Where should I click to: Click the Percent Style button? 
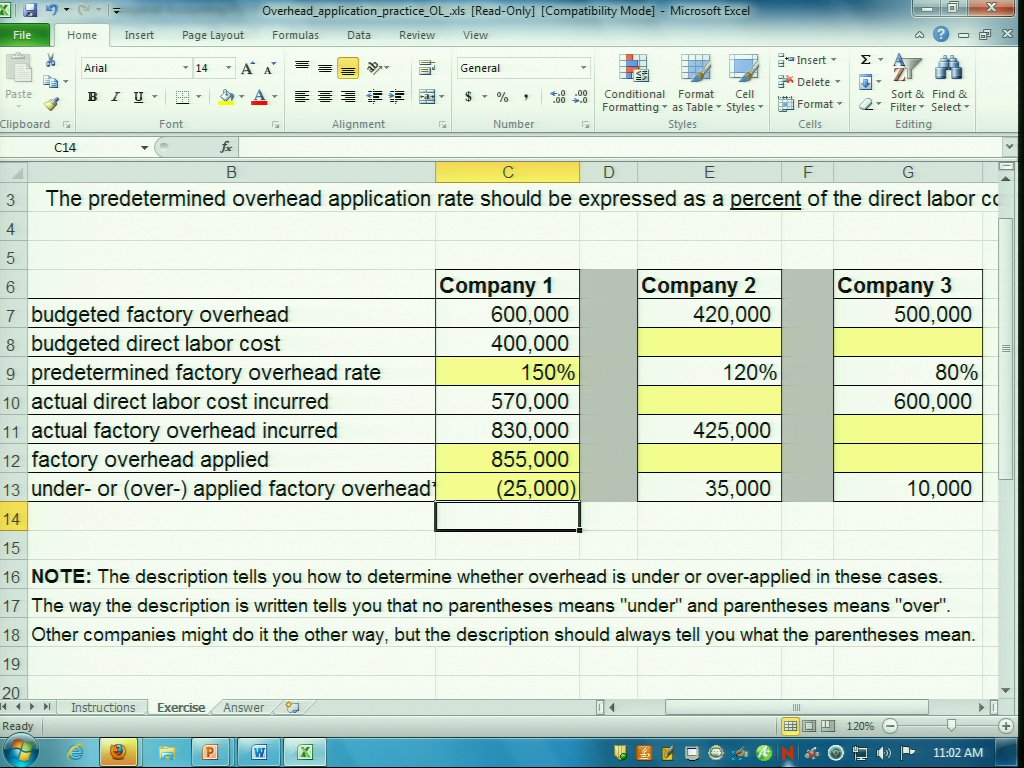(502, 97)
